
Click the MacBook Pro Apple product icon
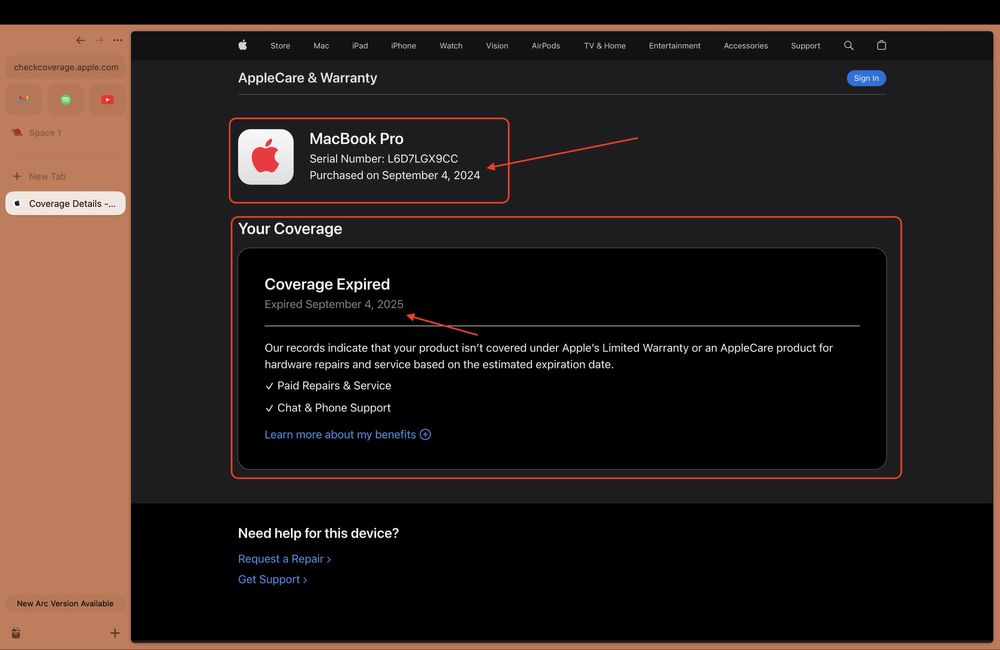click(266, 157)
